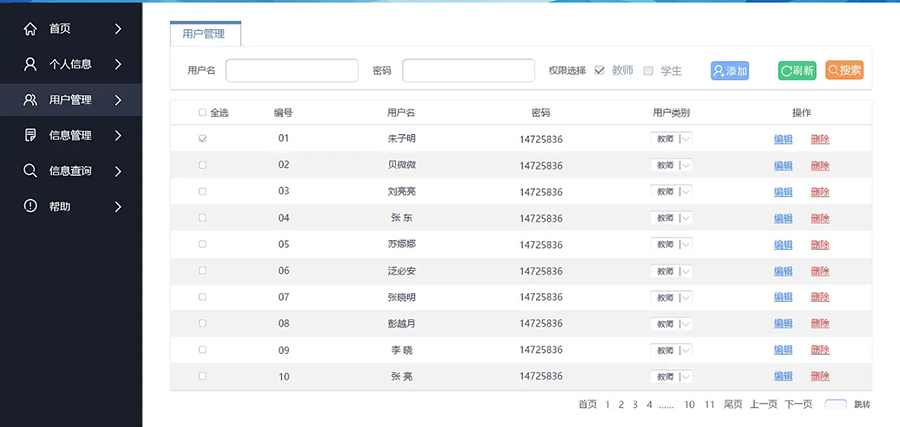Click the 信息管理 document icon
Image resolution: width=900 pixels, height=427 pixels.
point(30,135)
